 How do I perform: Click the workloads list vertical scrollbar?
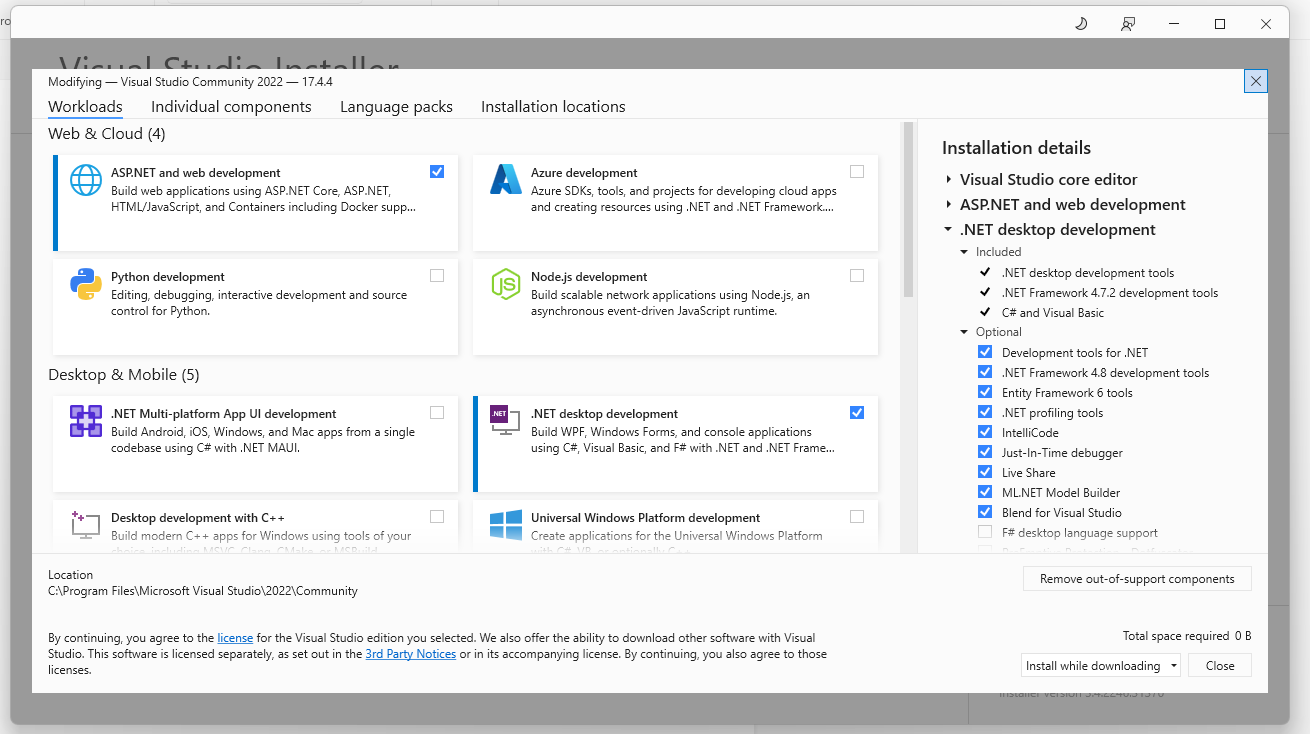tap(908, 210)
